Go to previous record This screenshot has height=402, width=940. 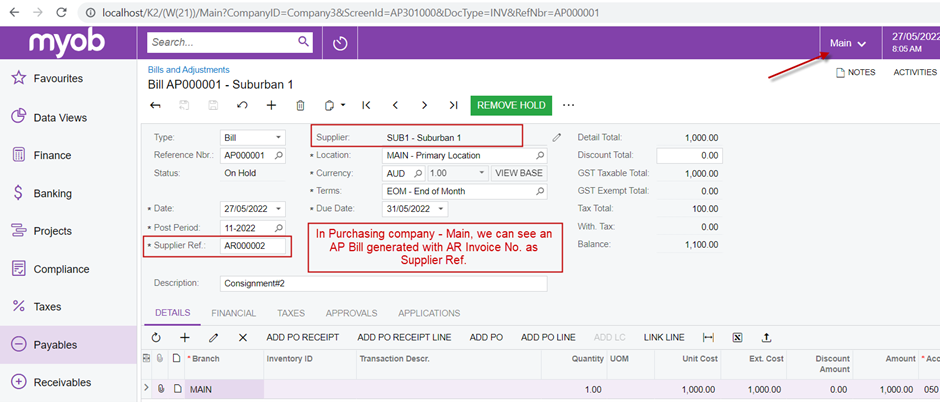(395, 105)
